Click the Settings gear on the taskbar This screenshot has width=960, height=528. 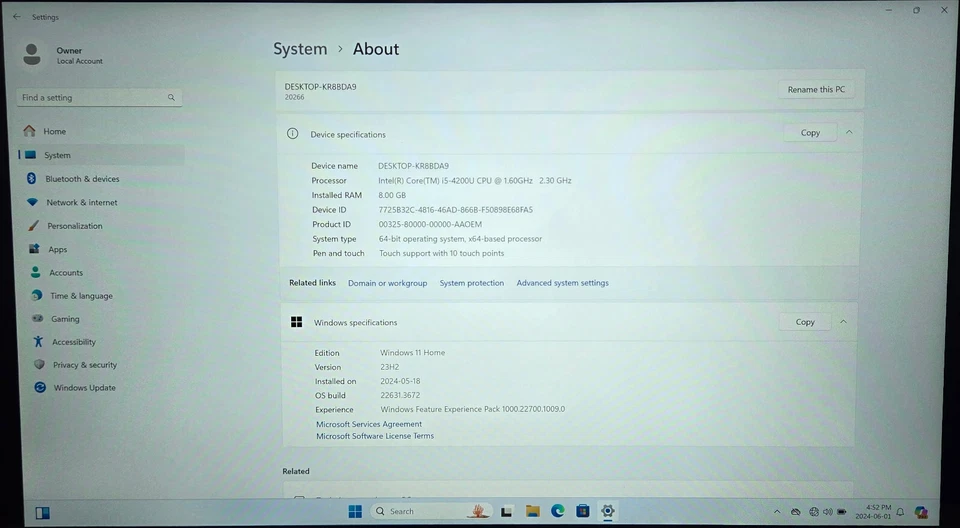607,510
